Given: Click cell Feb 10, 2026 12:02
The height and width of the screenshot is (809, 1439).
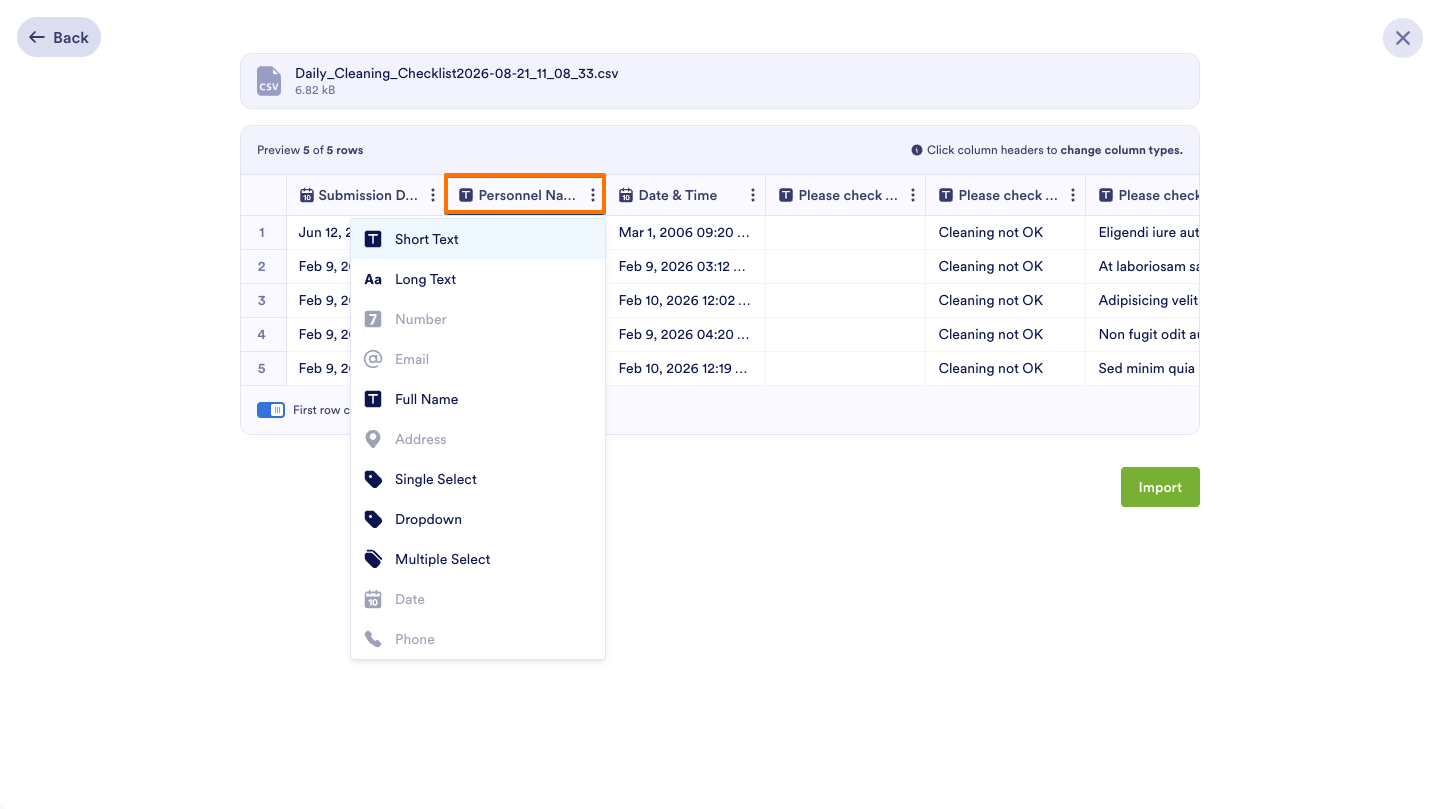Looking at the screenshot, I should pyautogui.click(x=686, y=300).
